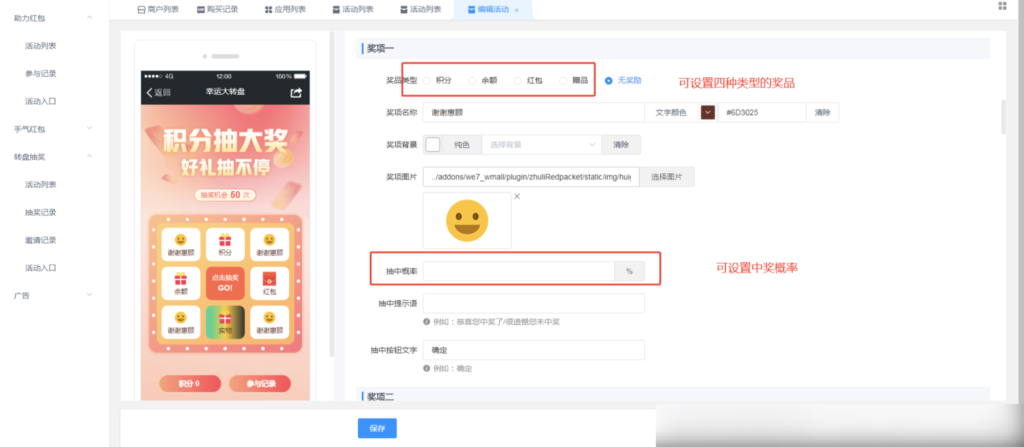The height and width of the screenshot is (447, 1024).
Task: Click the info icon beside 例如：恭喜您中奖了
Action: [x=426, y=322]
